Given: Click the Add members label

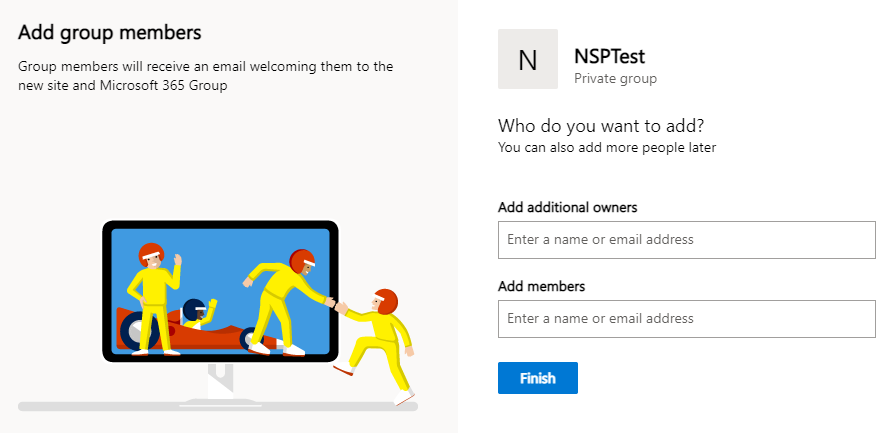Looking at the screenshot, I should [x=541, y=287].
